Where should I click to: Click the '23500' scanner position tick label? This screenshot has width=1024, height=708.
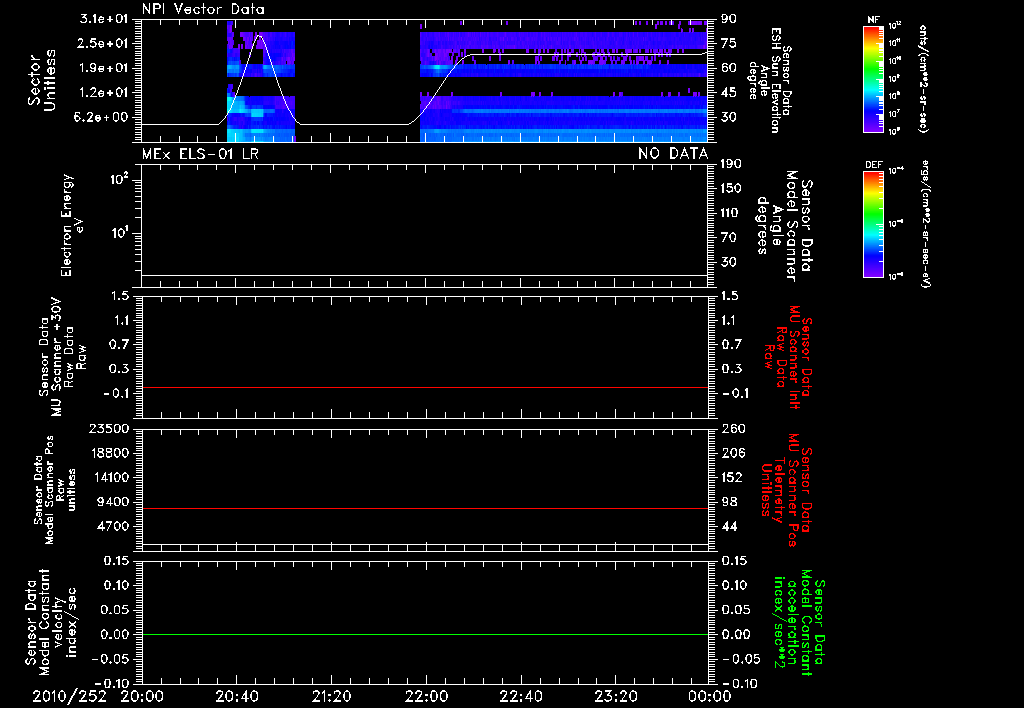click(x=109, y=428)
